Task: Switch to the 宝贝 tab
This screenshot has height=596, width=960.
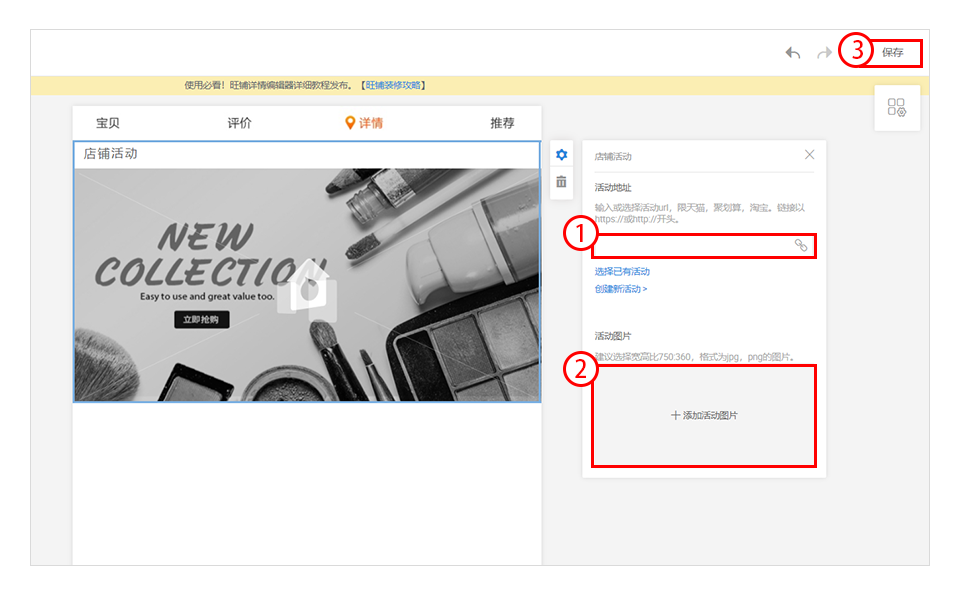Action: click(x=108, y=123)
